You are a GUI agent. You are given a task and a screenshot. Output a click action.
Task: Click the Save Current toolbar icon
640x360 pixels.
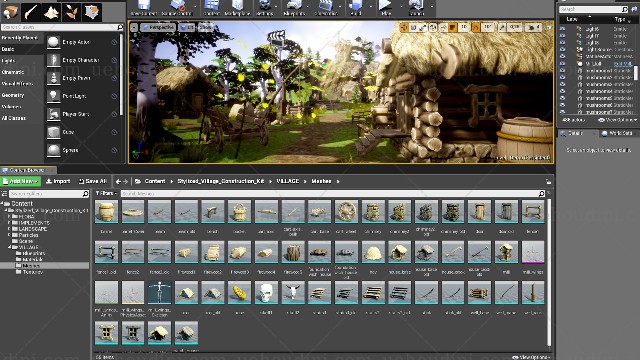(144, 8)
